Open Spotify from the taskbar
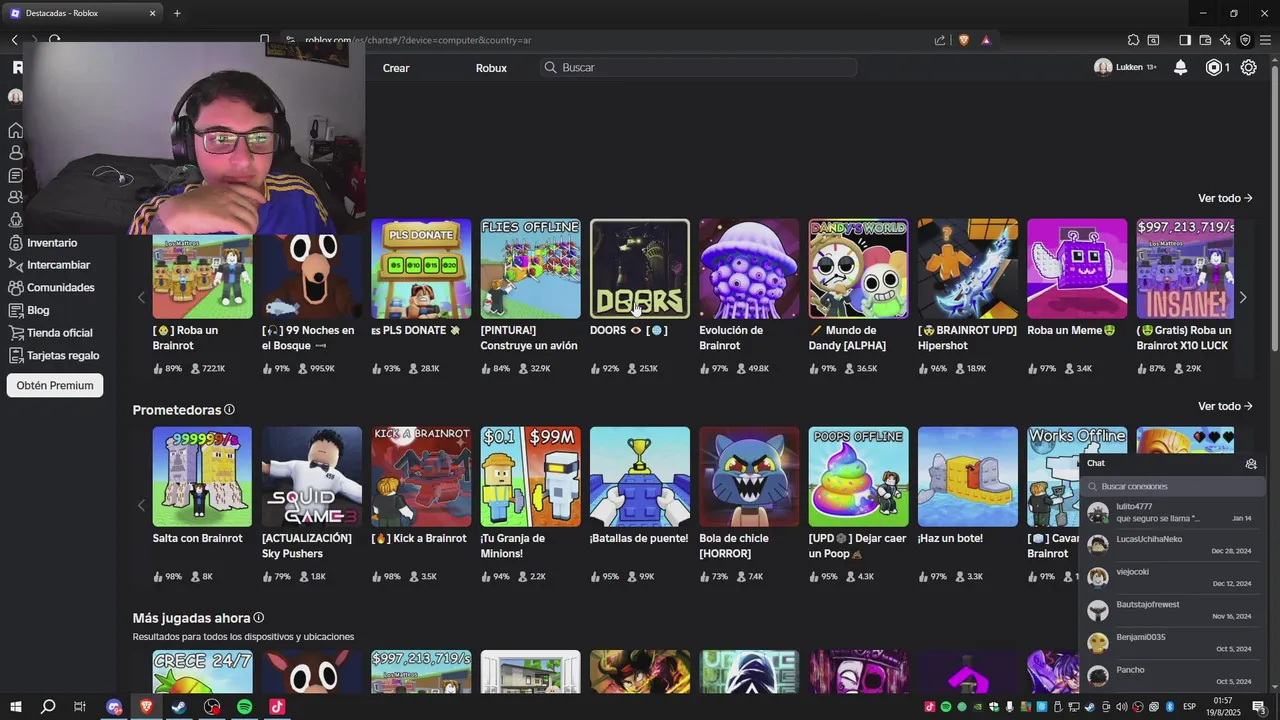1280x720 pixels. pos(245,707)
